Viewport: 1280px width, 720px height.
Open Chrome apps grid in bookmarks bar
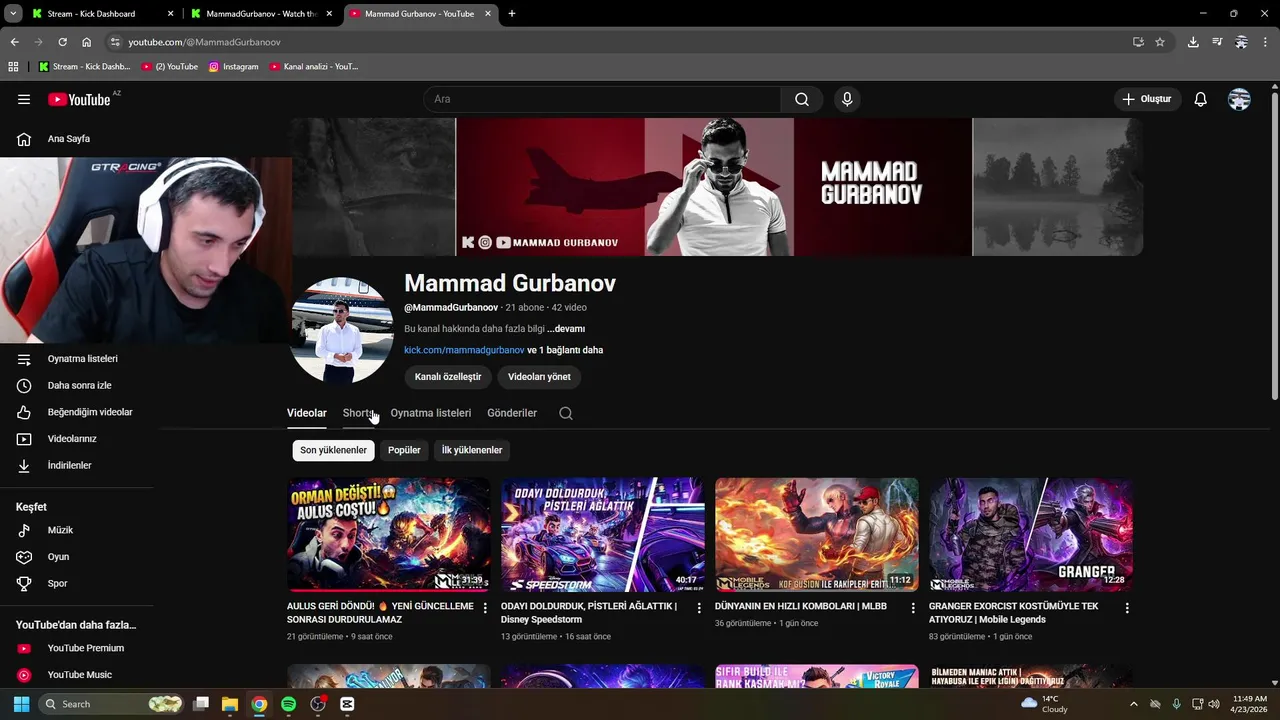coord(13,67)
